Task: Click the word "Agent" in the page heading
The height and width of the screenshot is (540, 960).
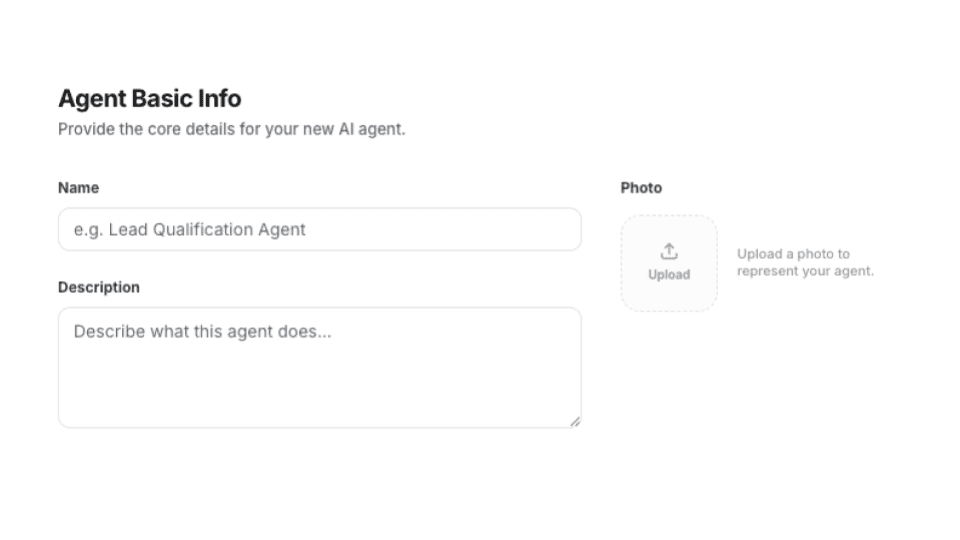Action: 92,99
